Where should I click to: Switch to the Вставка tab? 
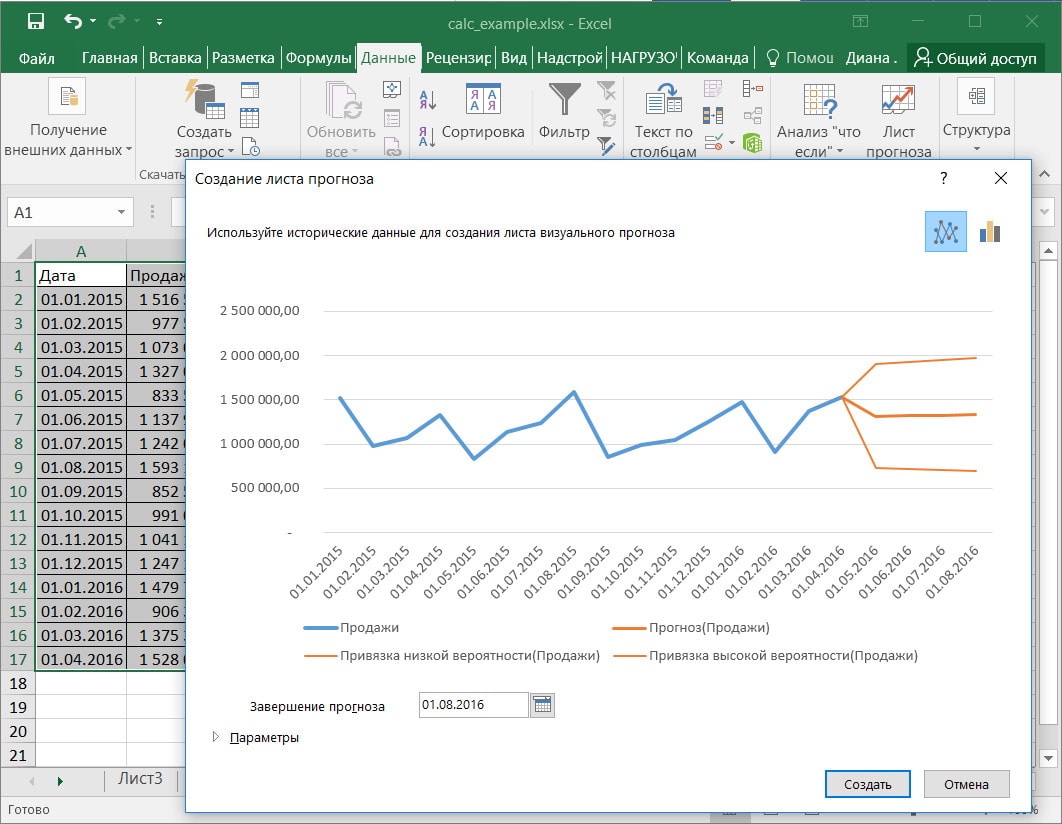[x=175, y=58]
